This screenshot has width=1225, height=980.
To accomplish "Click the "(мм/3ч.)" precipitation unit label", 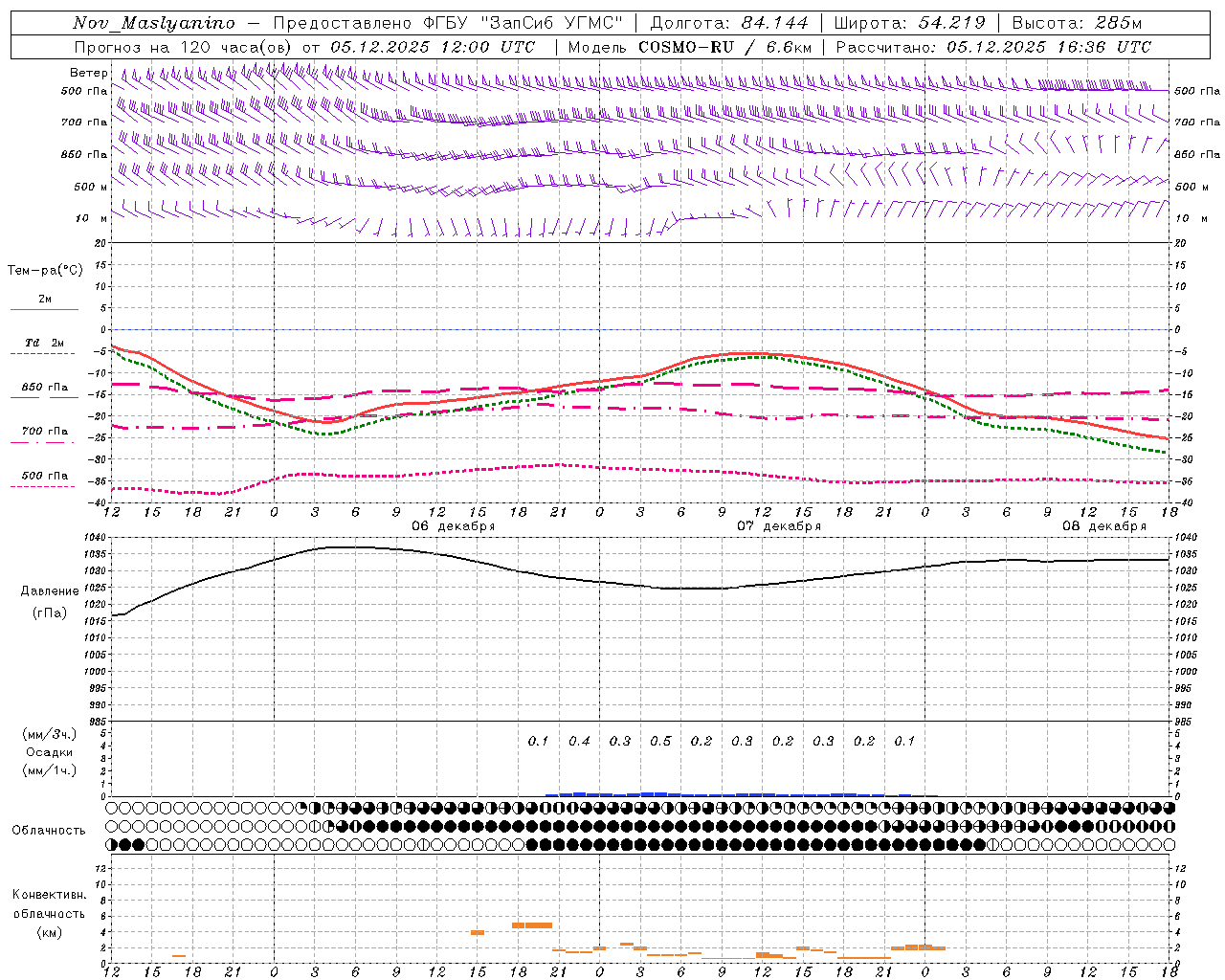I will (x=50, y=735).
